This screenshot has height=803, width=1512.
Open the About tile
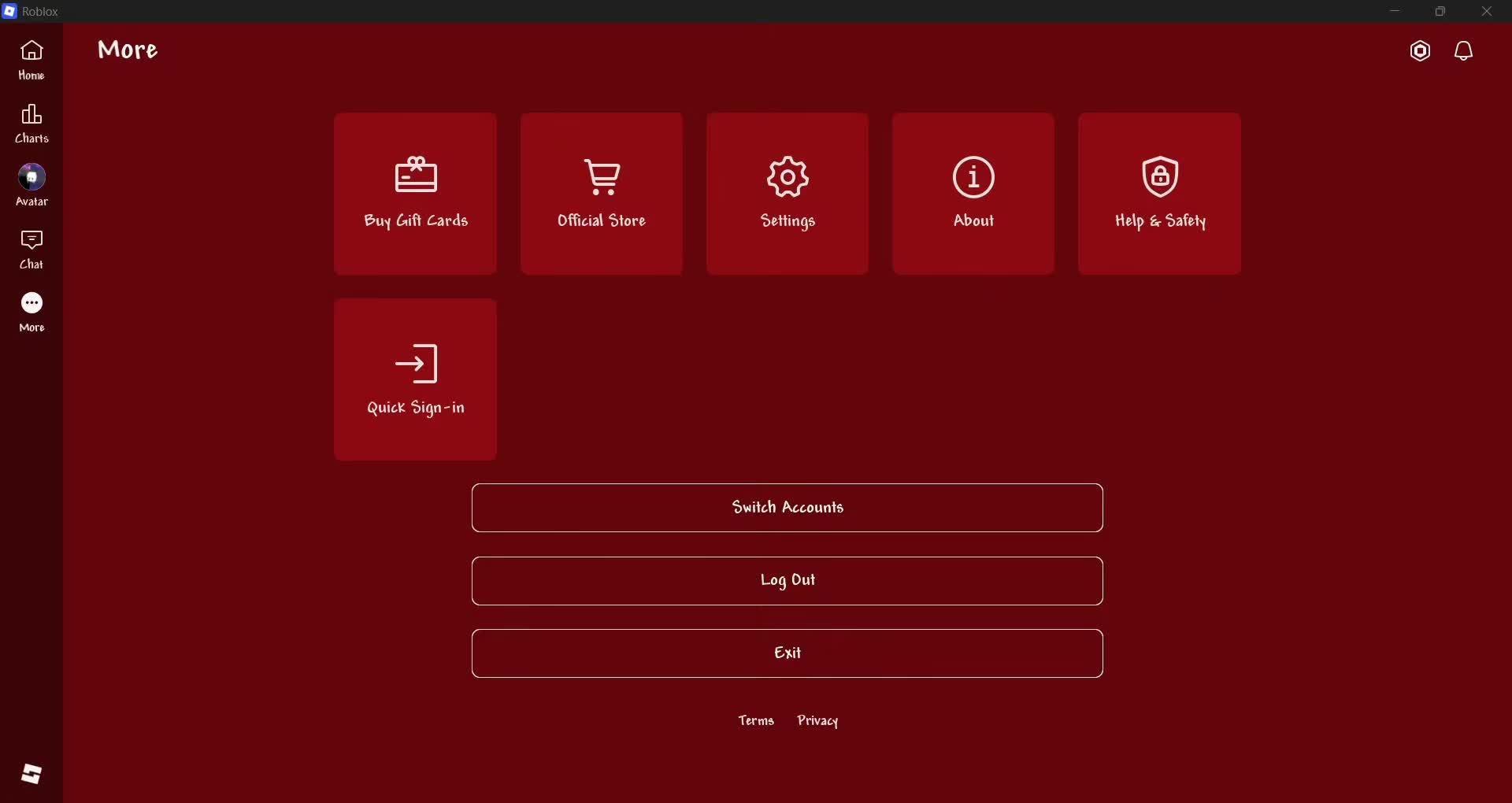(973, 194)
